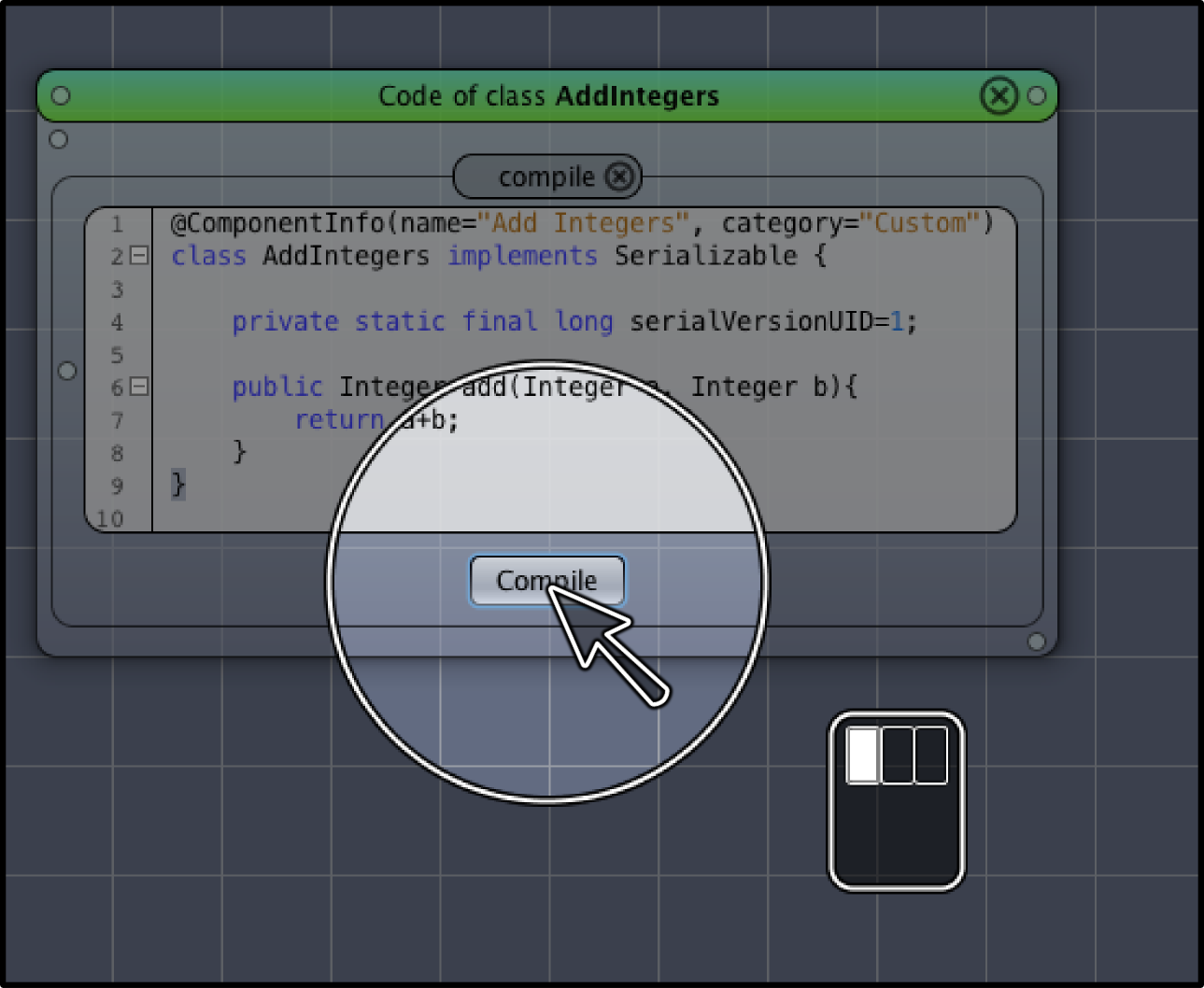
Task: Click the 'Integer b){' text on line 6
Action: [x=773, y=387]
